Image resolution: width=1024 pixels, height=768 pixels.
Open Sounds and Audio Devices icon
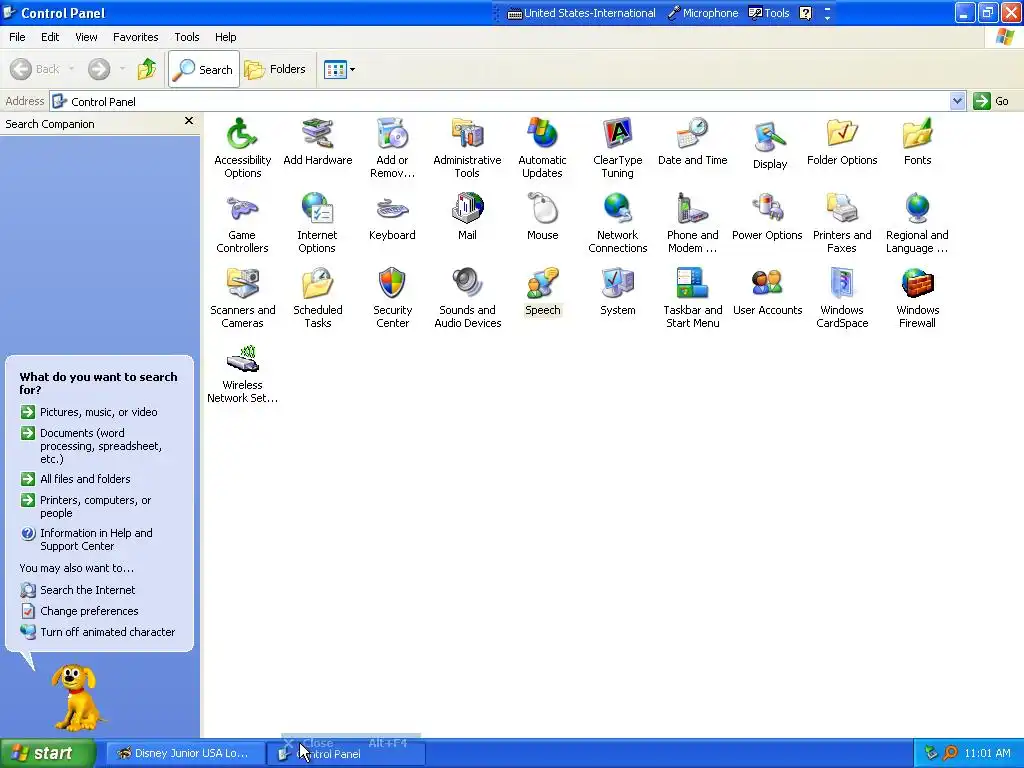(468, 297)
